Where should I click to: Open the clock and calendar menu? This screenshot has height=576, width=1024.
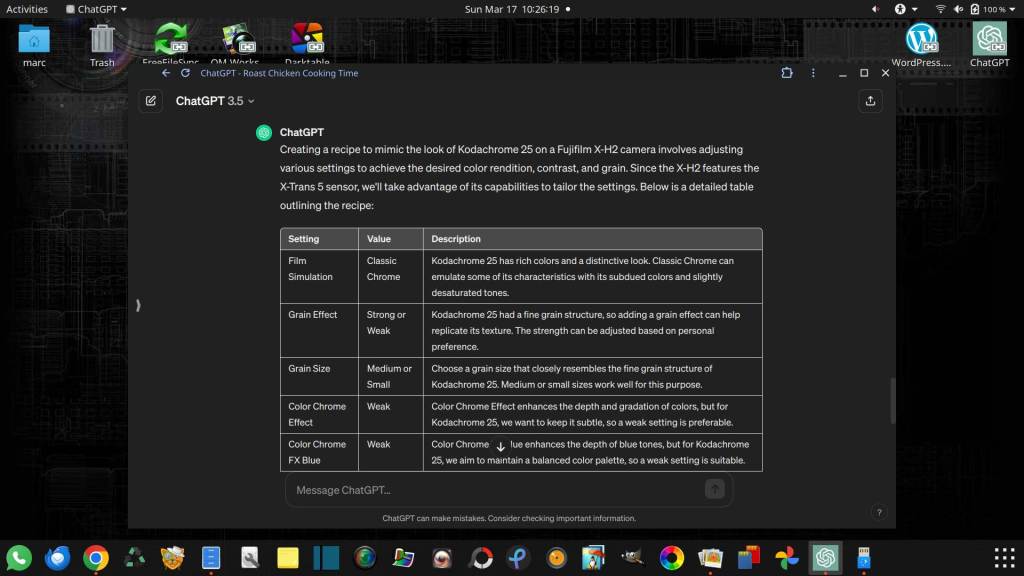coord(512,9)
